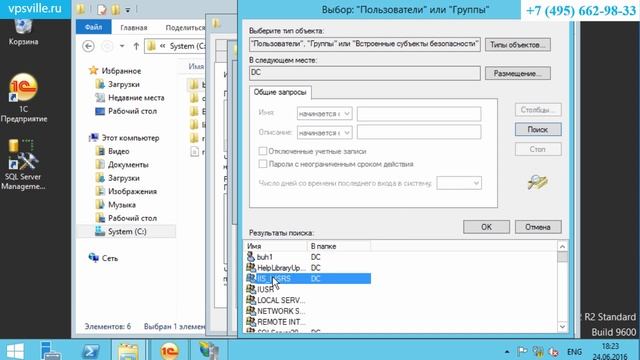Open the Action Center flag tray icon
640x360 pixels.
[522, 351]
